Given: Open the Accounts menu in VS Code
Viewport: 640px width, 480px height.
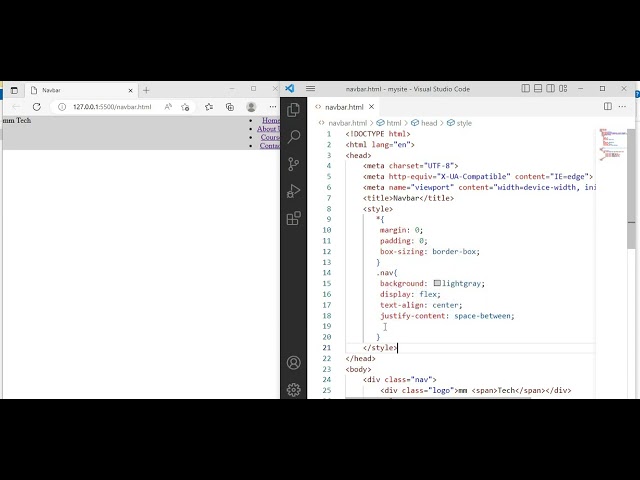Looking at the screenshot, I should point(293,362).
